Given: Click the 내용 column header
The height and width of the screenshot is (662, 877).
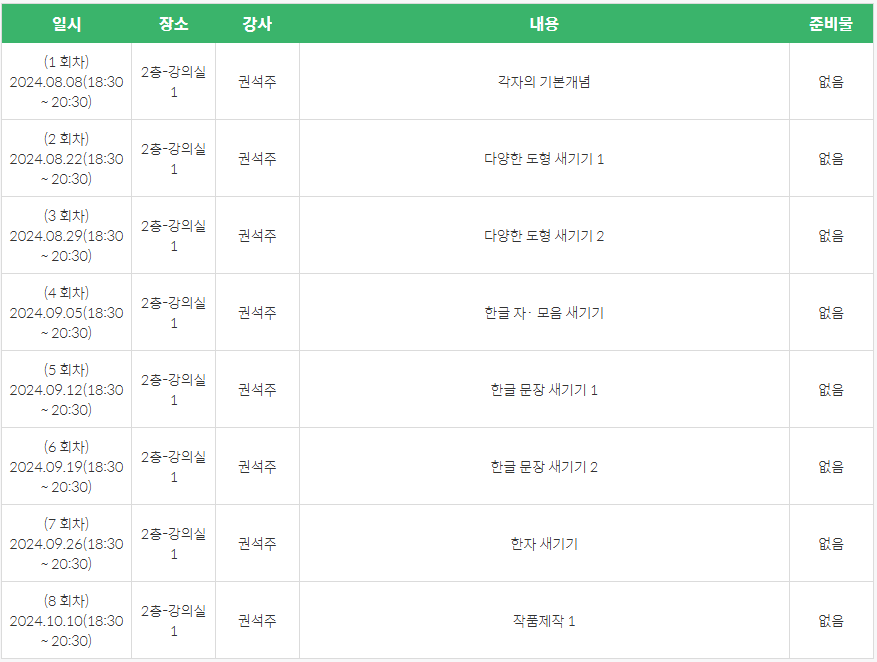Looking at the screenshot, I should (x=544, y=24).
